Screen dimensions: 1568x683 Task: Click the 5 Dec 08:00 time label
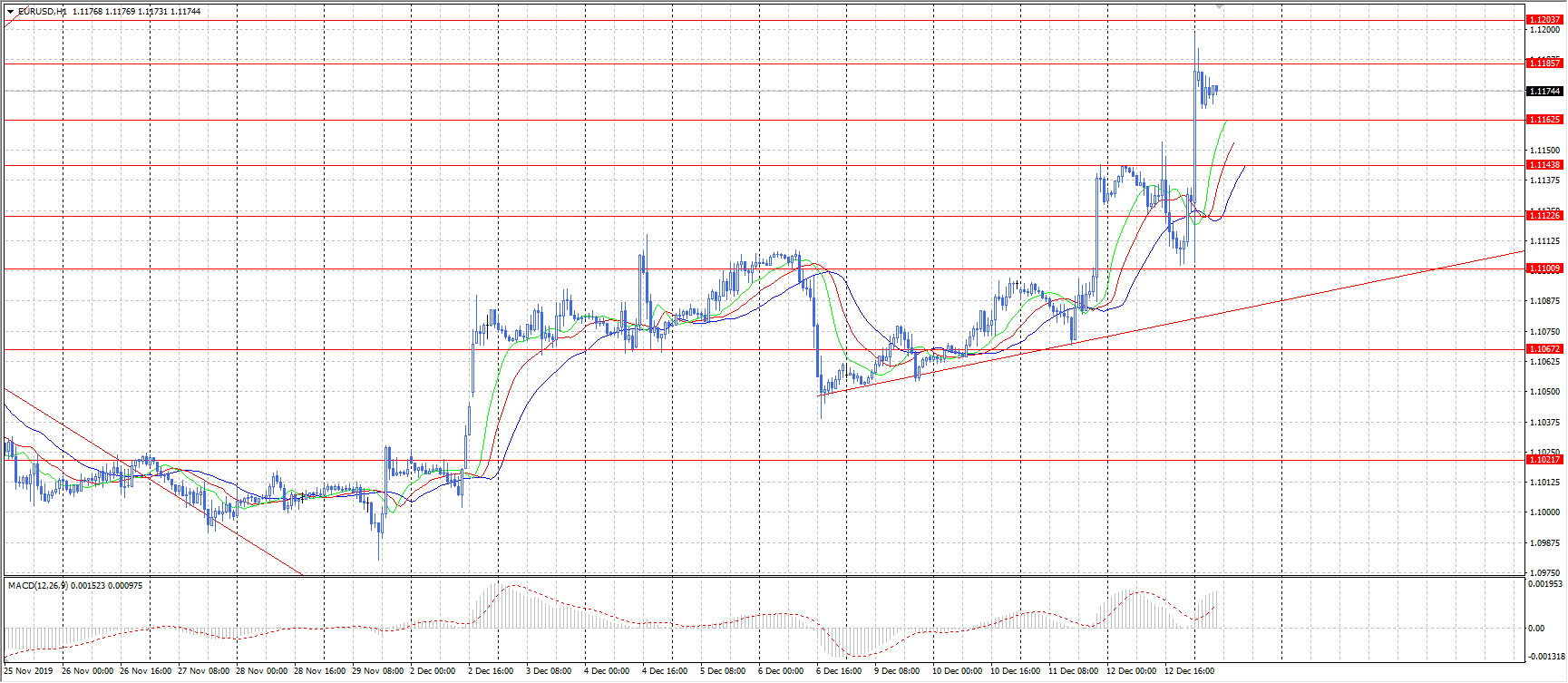point(723,672)
